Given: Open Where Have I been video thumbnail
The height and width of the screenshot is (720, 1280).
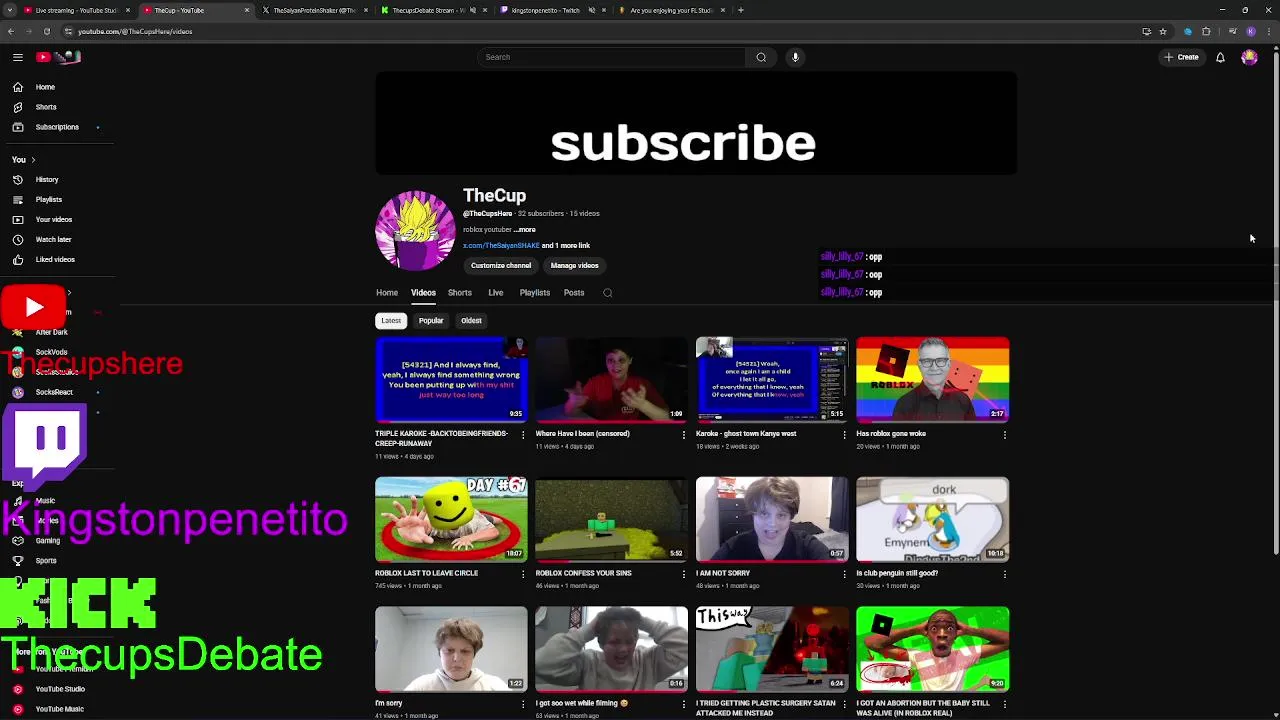Looking at the screenshot, I should pyautogui.click(x=611, y=380).
